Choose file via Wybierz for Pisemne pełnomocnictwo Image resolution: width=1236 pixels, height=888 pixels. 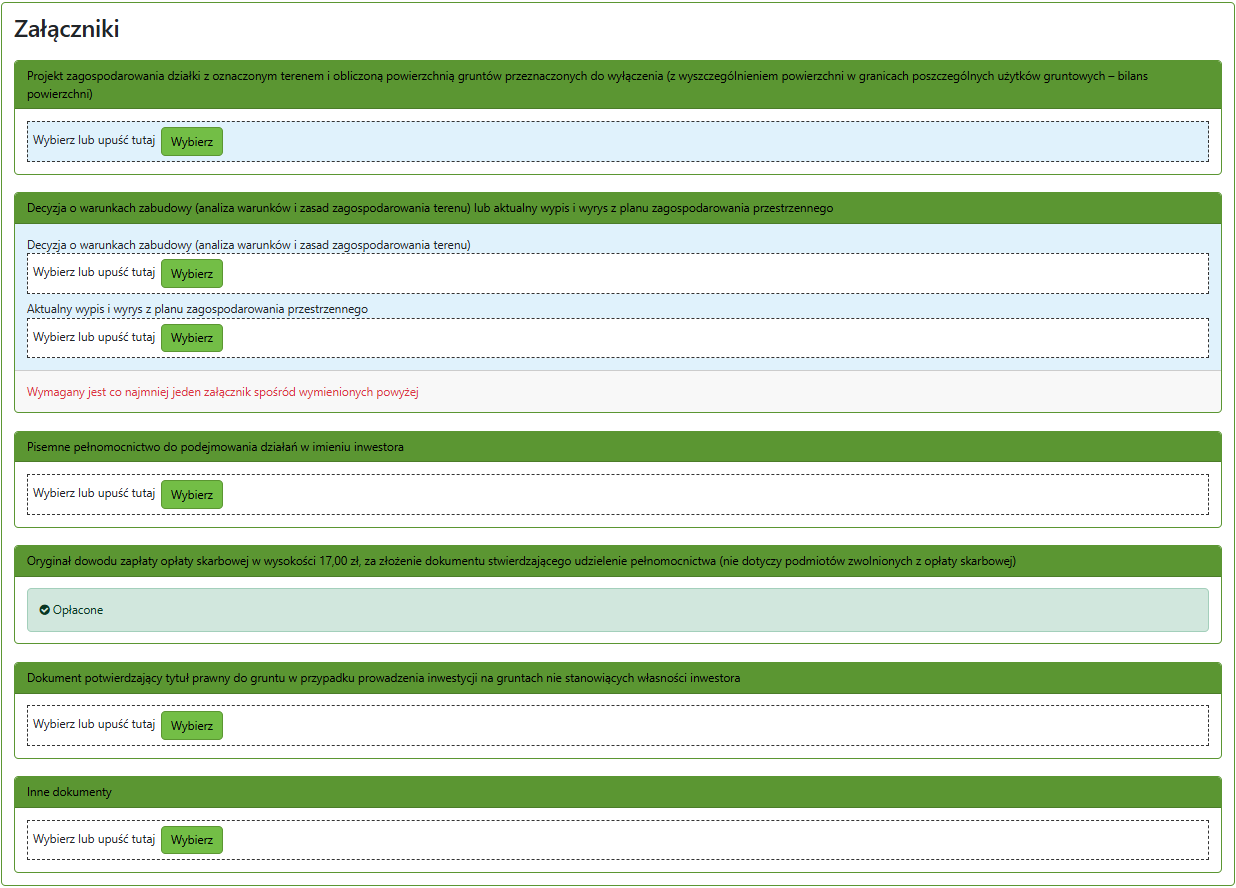(x=192, y=495)
